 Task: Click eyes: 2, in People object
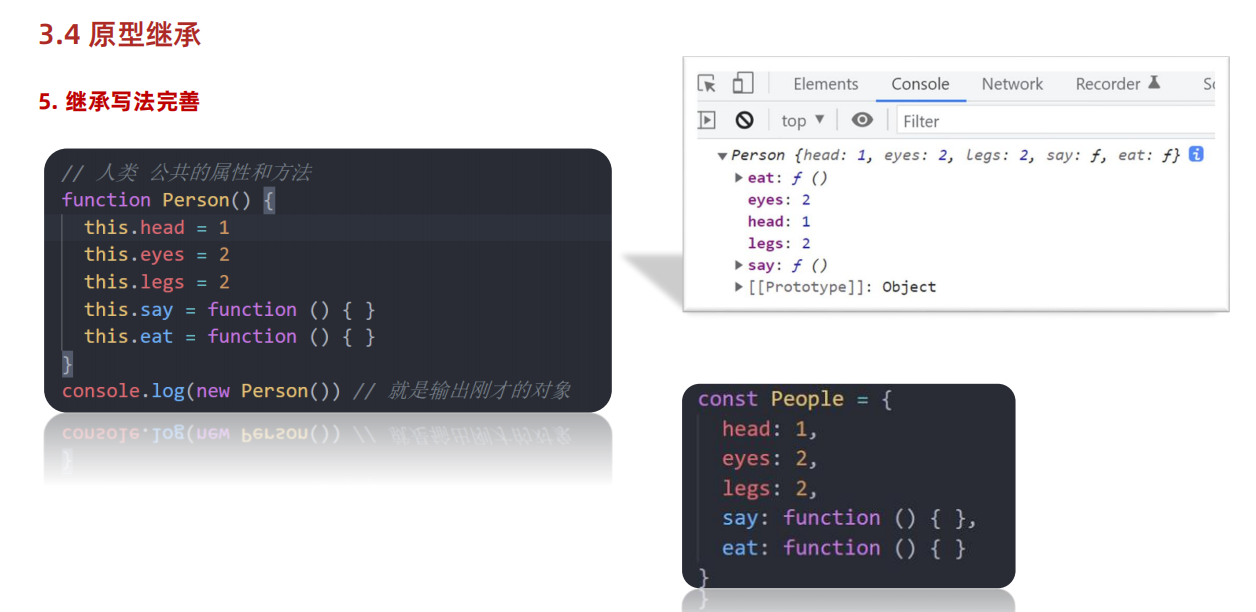(770, 459)
